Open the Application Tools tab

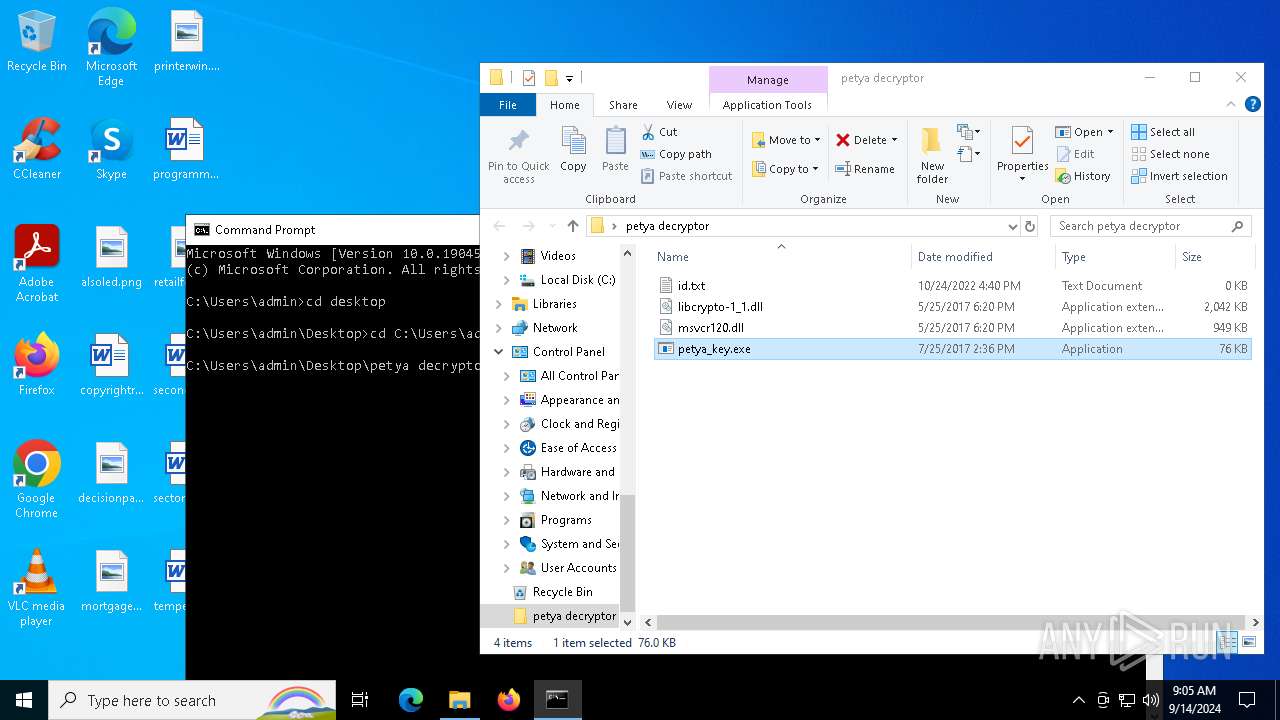click(x=767, y=105)
